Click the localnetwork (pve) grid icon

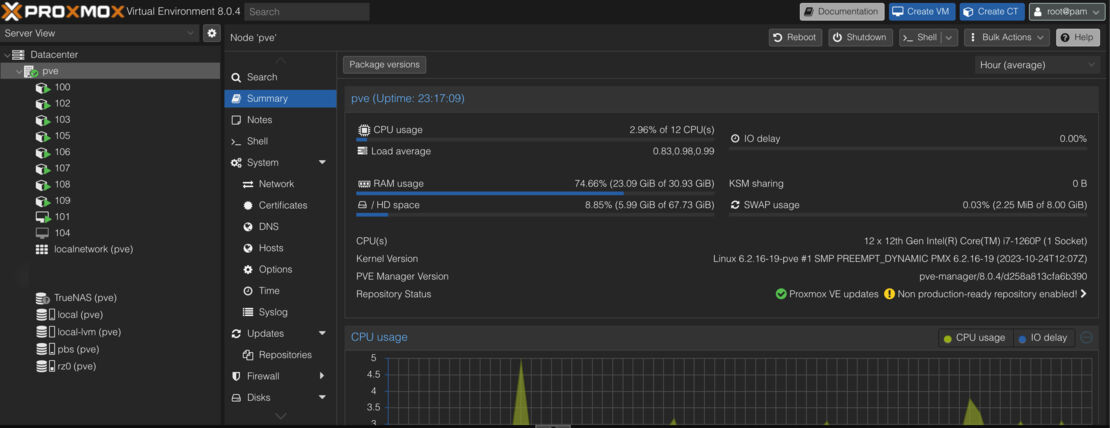point(42,249)
